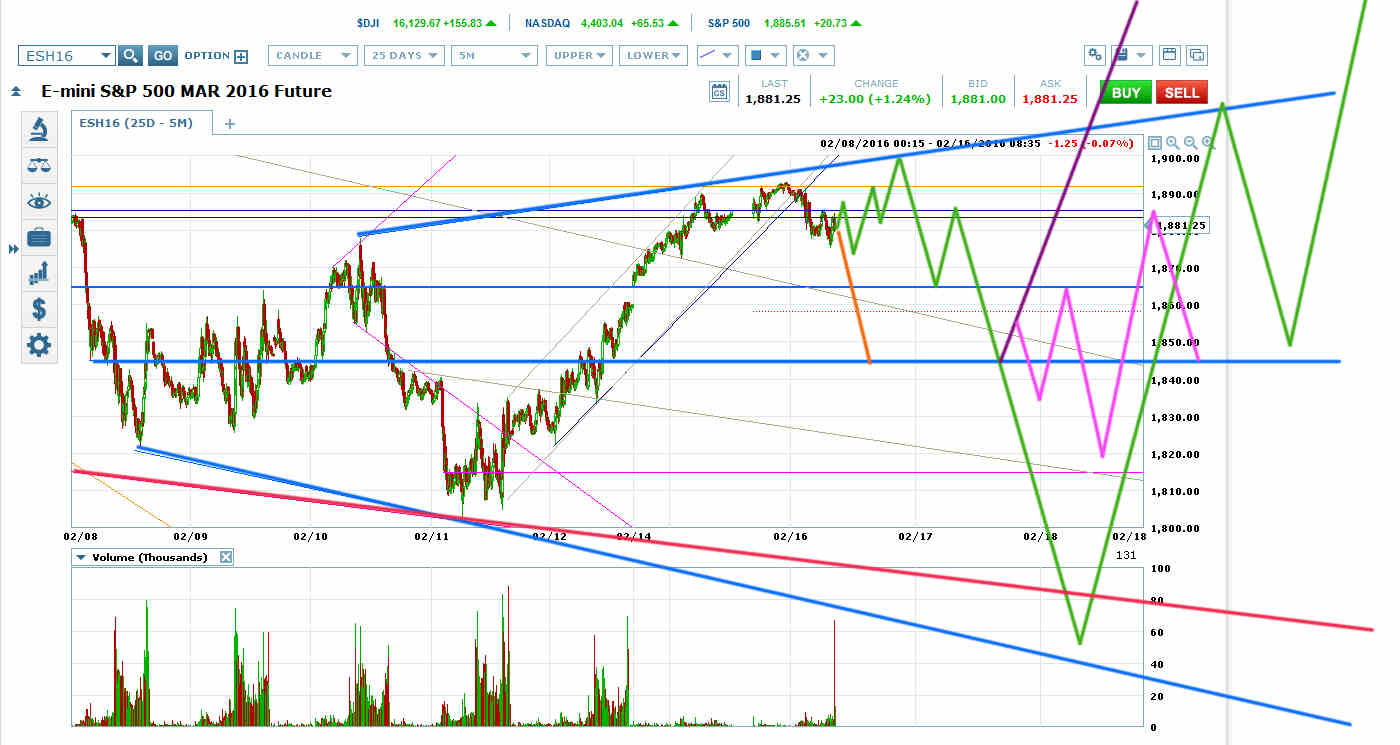Expand the Volume panel triangle menu

81,557
